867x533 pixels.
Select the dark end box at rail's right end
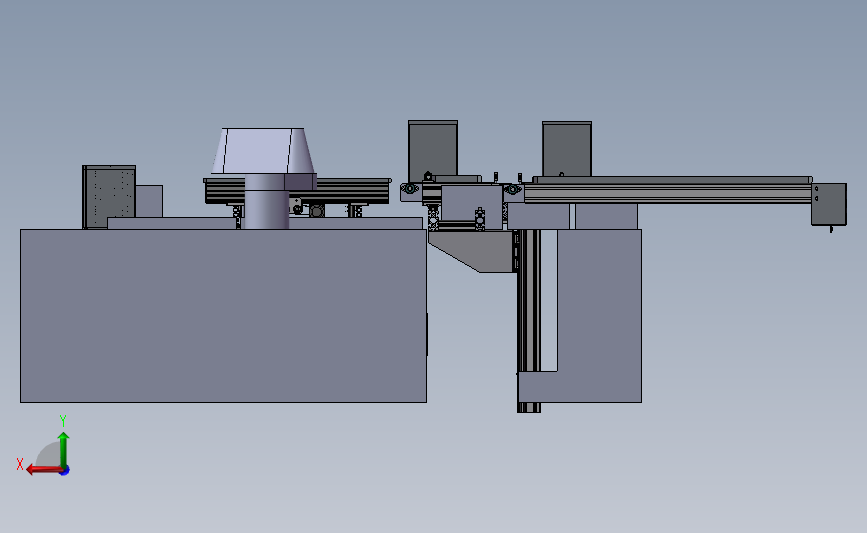828,204
